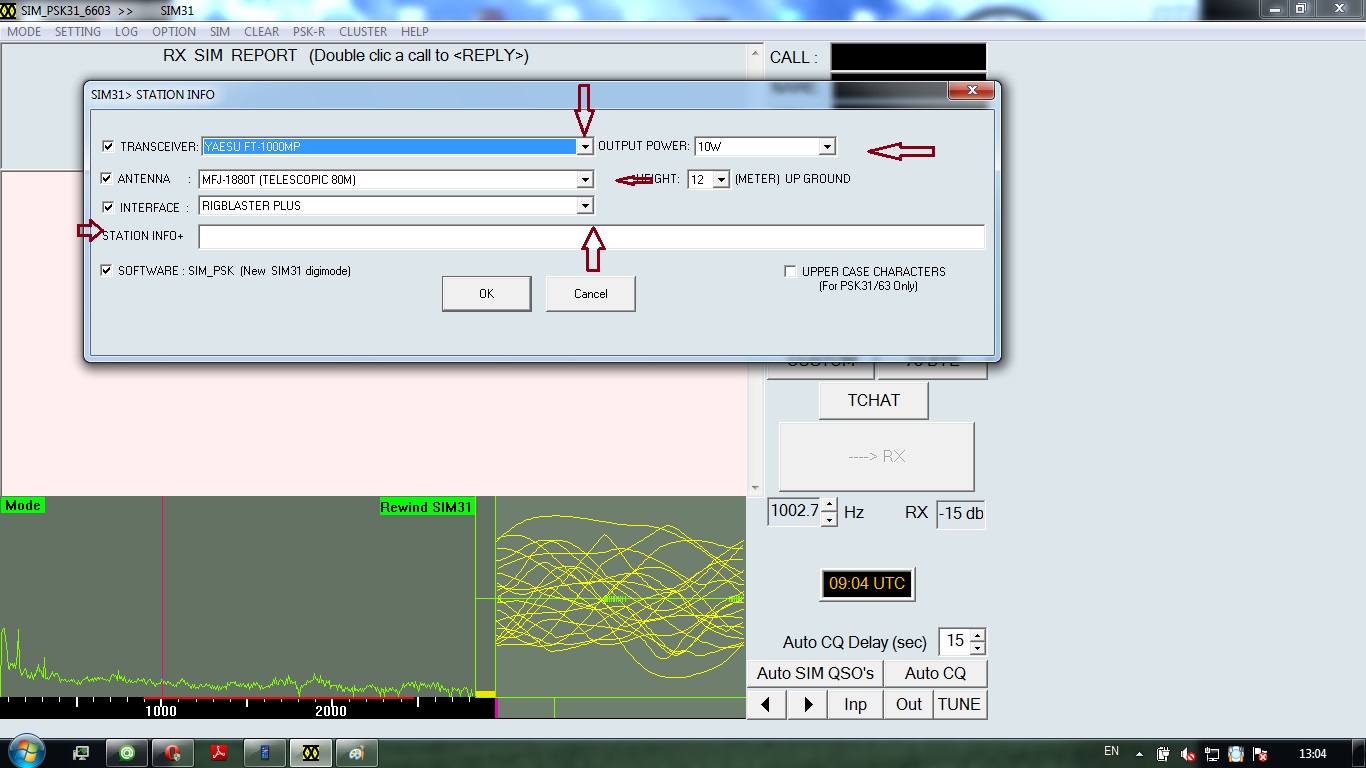Click the RX report scrollbar down arrow

tap(755, 488)
